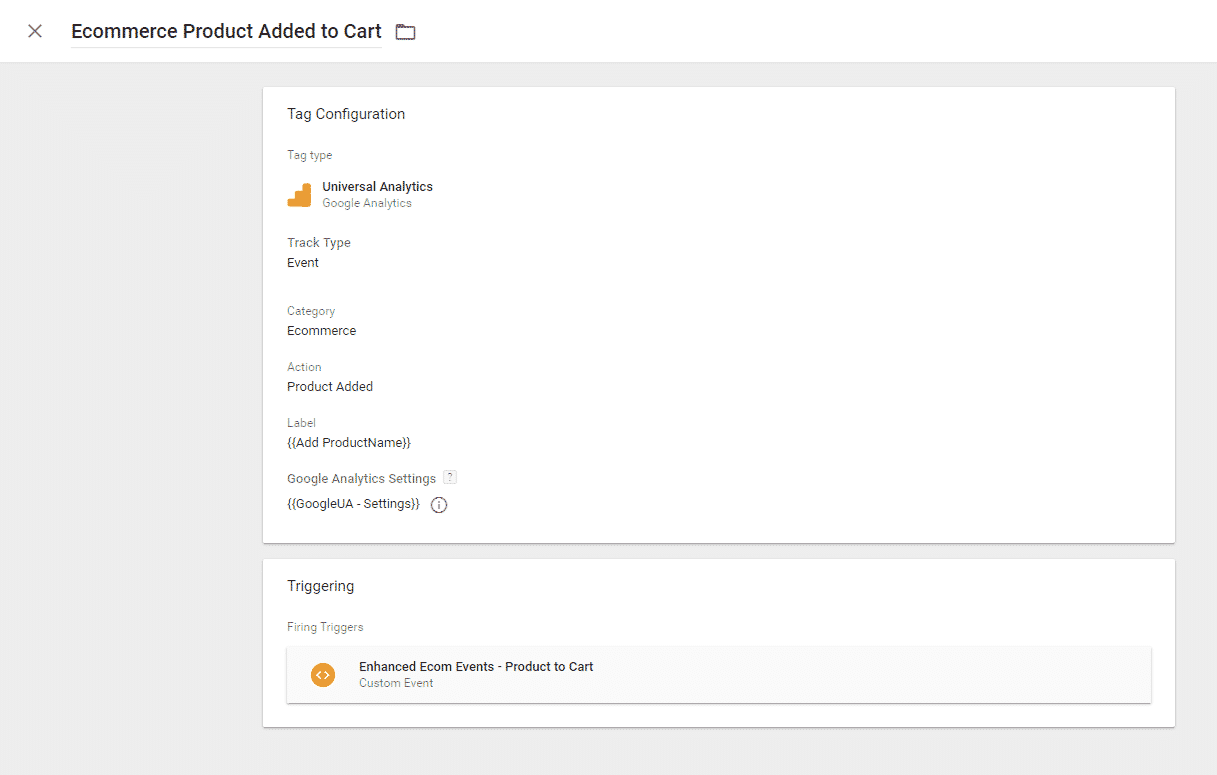
Task: Open the folder icon next to tag name
Action: point(405,32)
